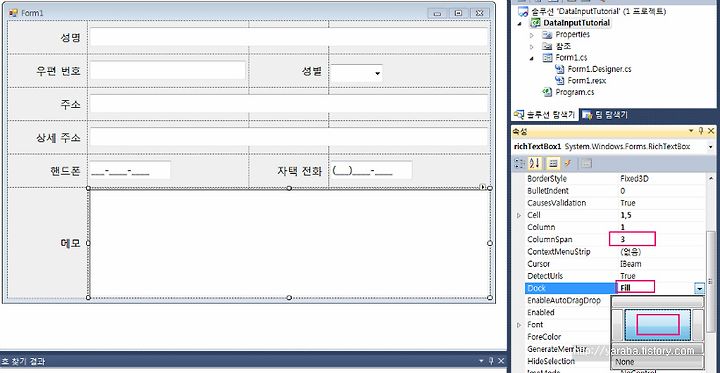Viewport: 720px width, 373px height.
Task: Switch to the 팀 탐색기 tab
Action: tap(605, 115)
